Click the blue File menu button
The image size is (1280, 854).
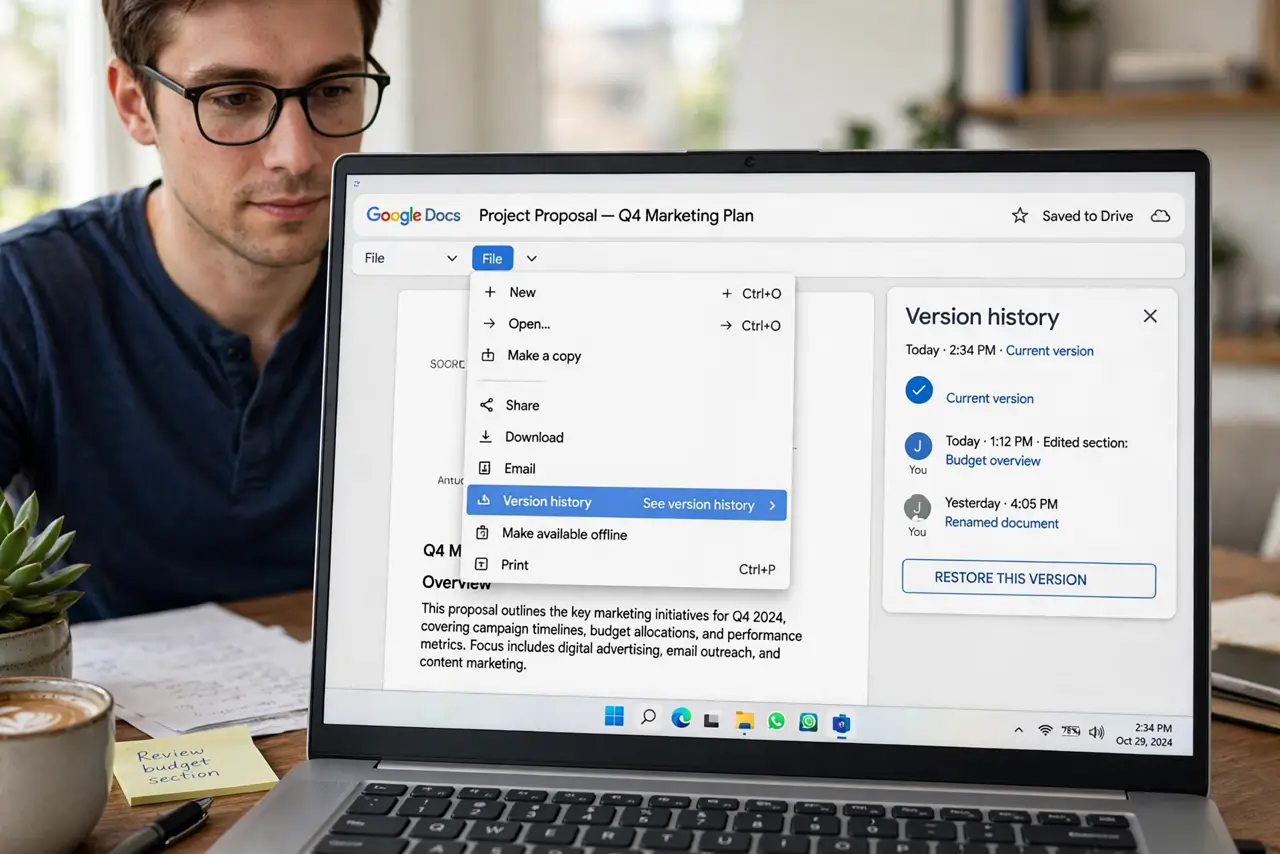[x=492, y=259]
